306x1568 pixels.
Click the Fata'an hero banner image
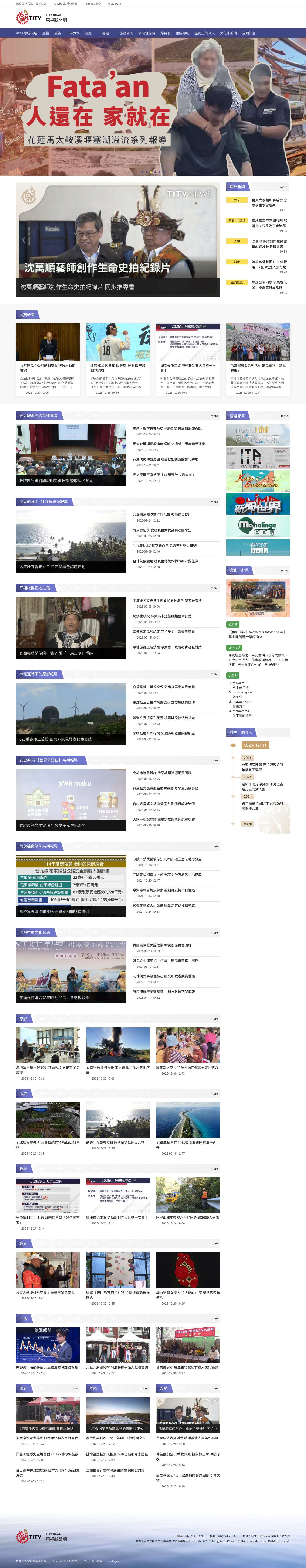click(x=153, y=106)
